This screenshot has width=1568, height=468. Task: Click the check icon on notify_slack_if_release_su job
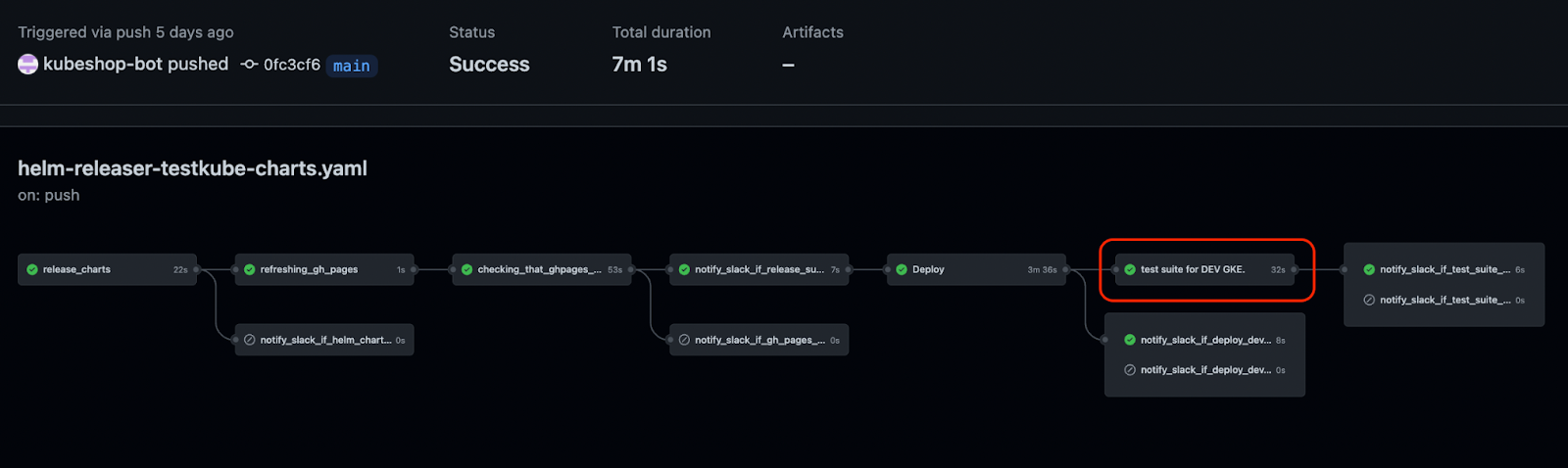(684, 269)
